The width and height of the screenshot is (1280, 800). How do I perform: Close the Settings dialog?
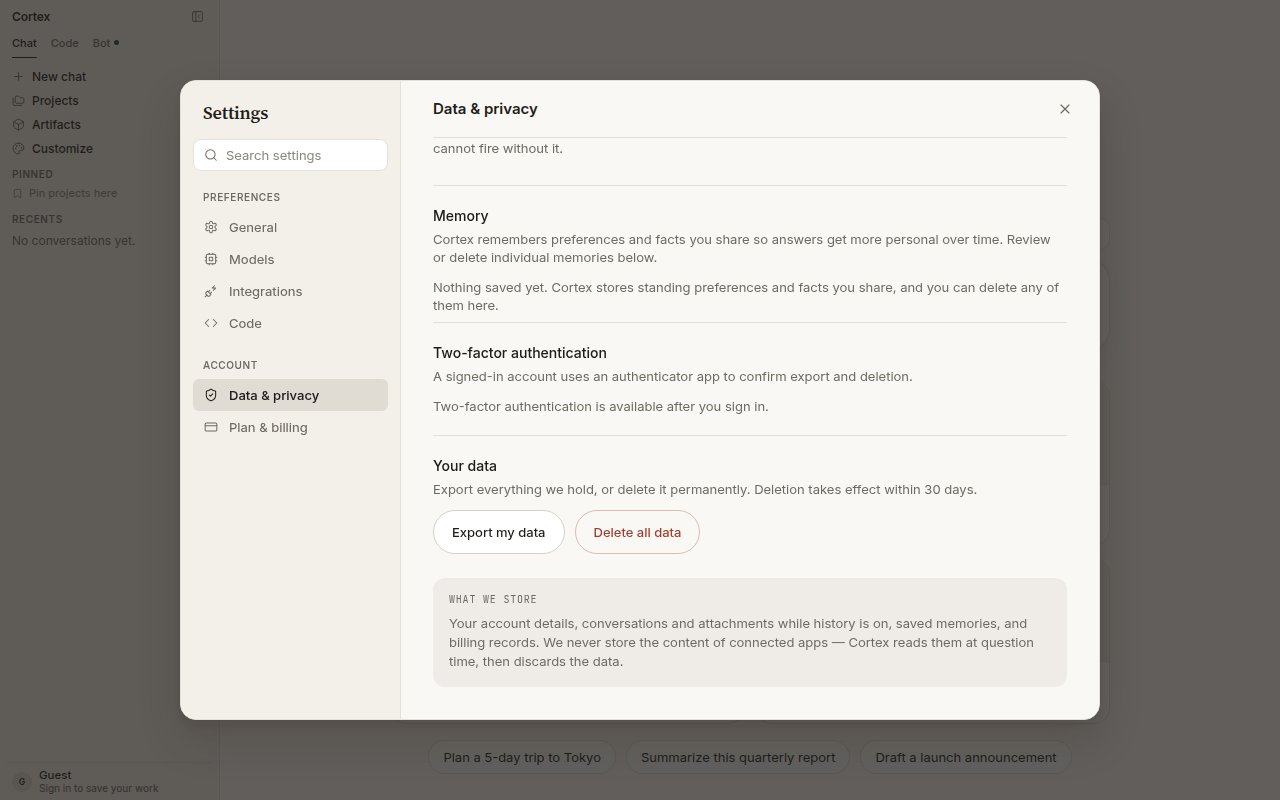[x=1065, y=109]
